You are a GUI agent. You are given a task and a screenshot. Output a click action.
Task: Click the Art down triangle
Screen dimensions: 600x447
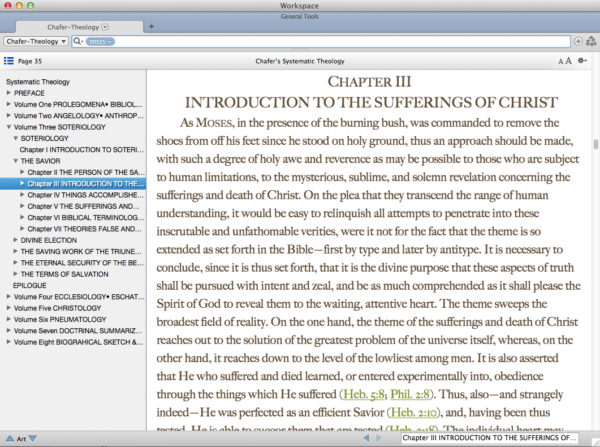pos(33,439)
